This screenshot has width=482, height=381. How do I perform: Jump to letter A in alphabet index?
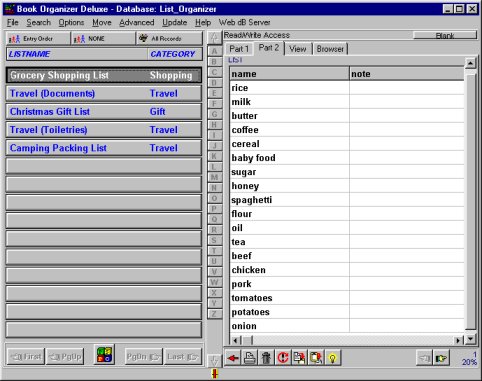pyautogui.click(x=214, y=51)
